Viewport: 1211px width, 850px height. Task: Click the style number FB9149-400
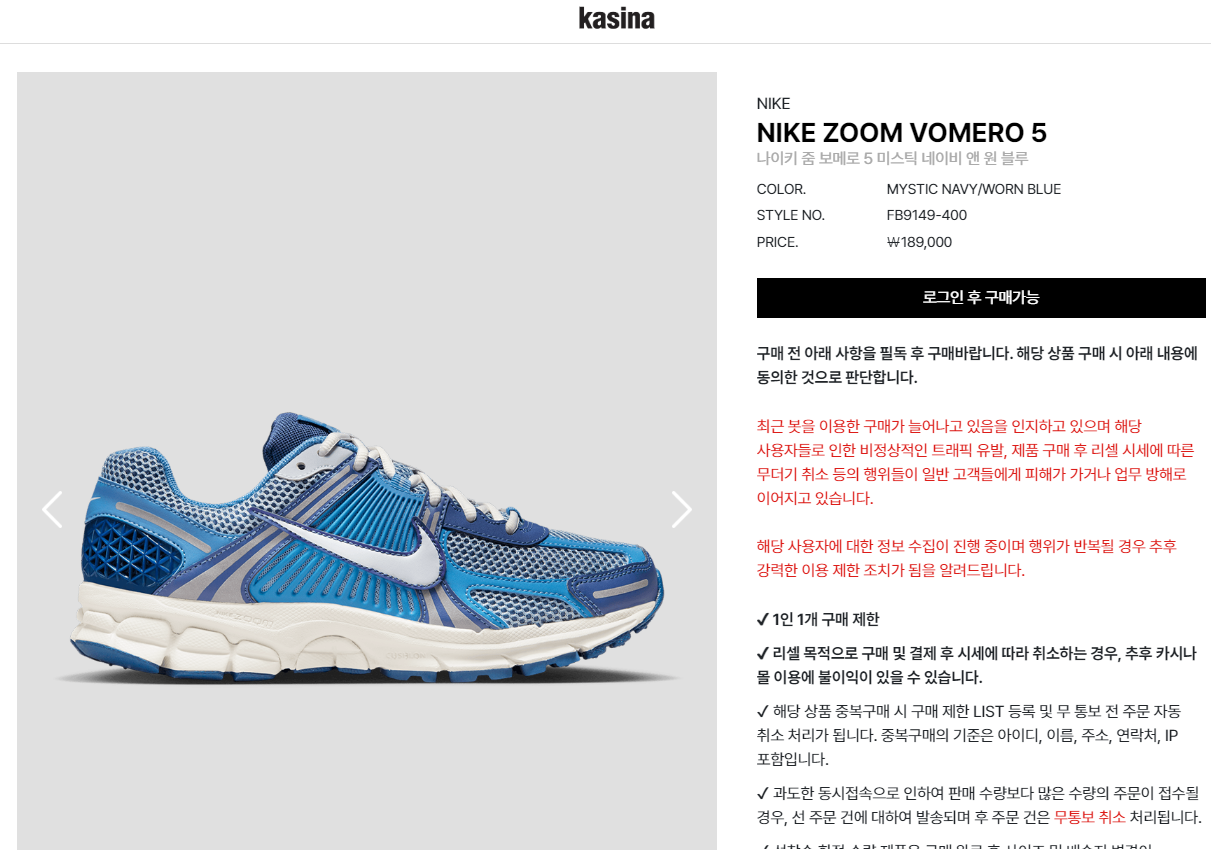click(926, 215)
